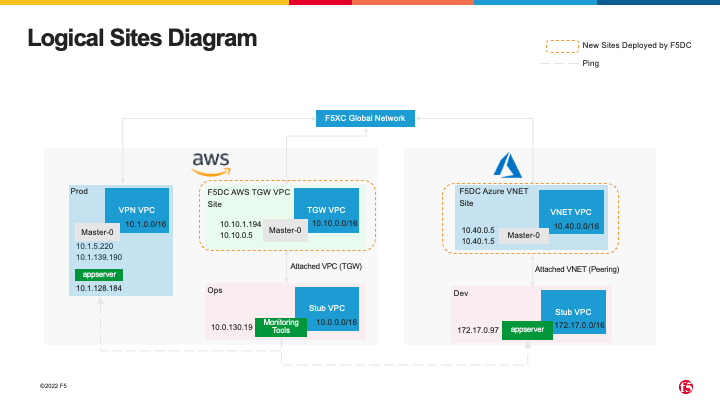
Task: Click the Logical Sites Diagram title
Action: point(142,40)
